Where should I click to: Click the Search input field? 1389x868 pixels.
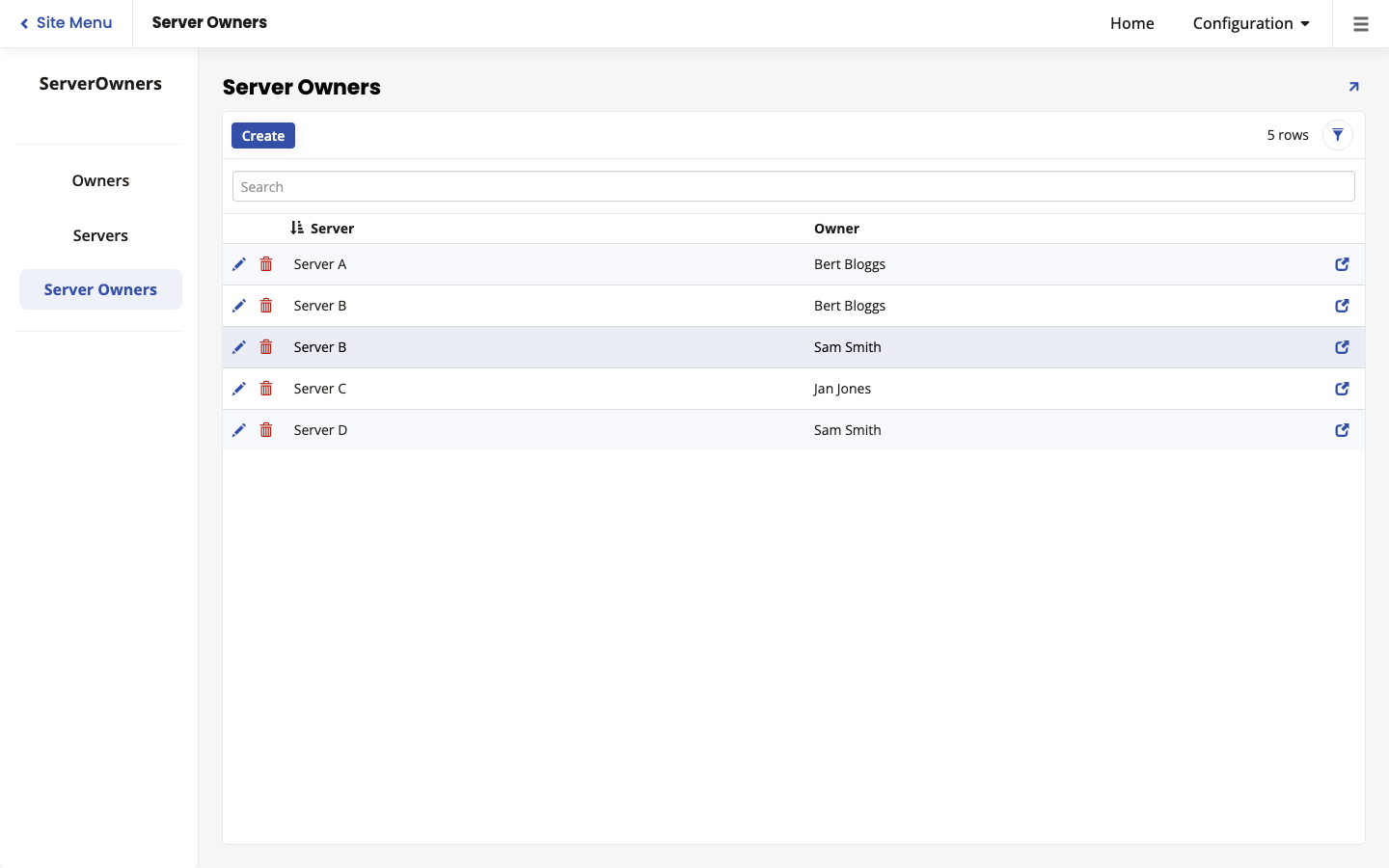coord(793,185)
